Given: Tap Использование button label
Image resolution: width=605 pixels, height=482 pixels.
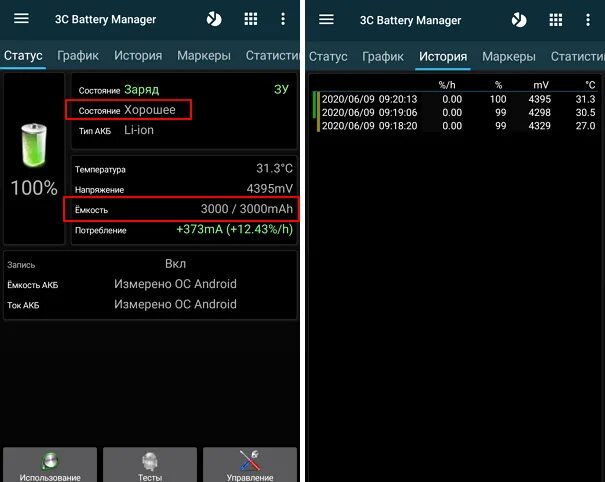Looking at the screenshot, I should [x=50, y=477].
